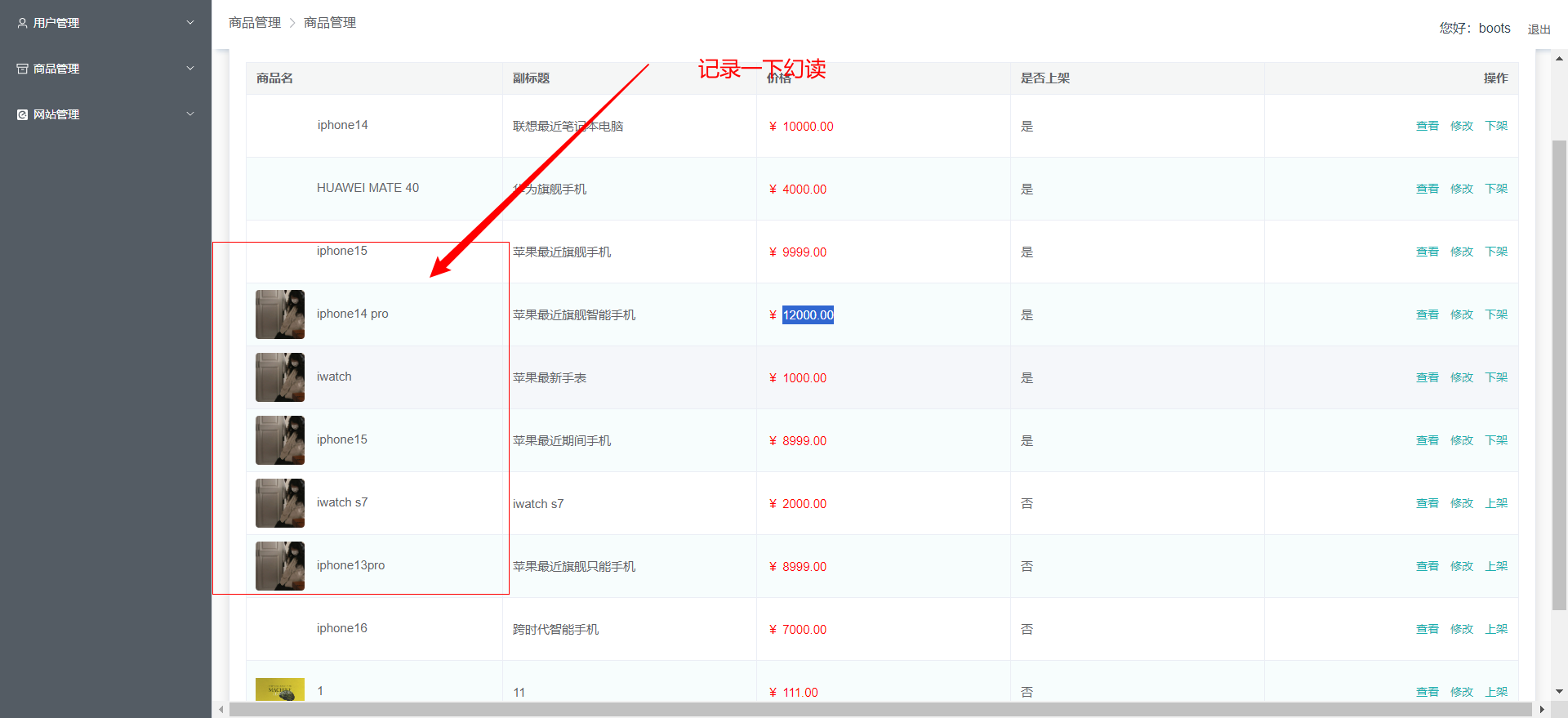Image resolution: width=1568 pixels, height=718 pixels.
Task: Click 上架 for the iwatch s7 row
Action: pyautogui.click(x=1496, y=503)
